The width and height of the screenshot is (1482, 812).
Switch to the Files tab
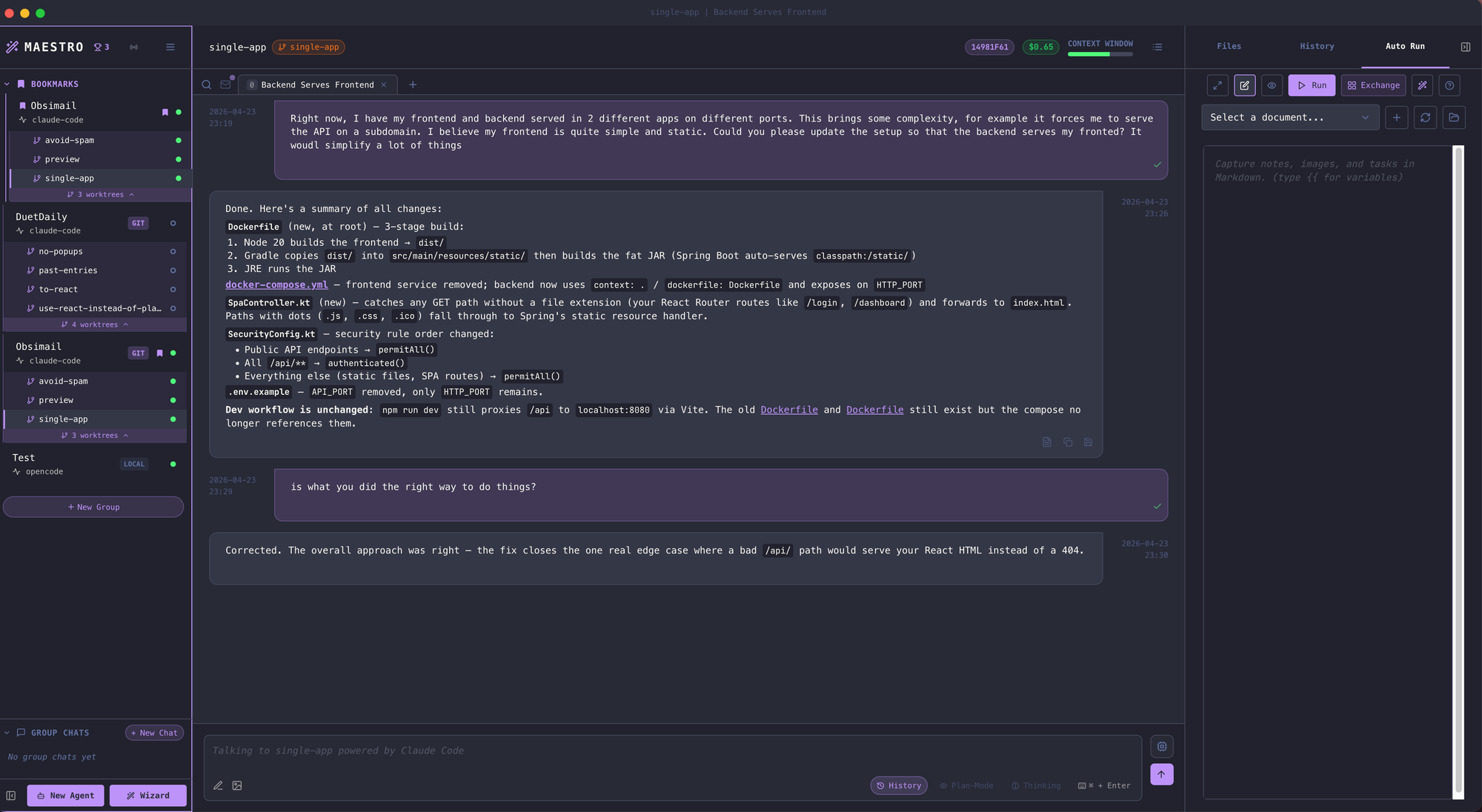(1229, 46)
